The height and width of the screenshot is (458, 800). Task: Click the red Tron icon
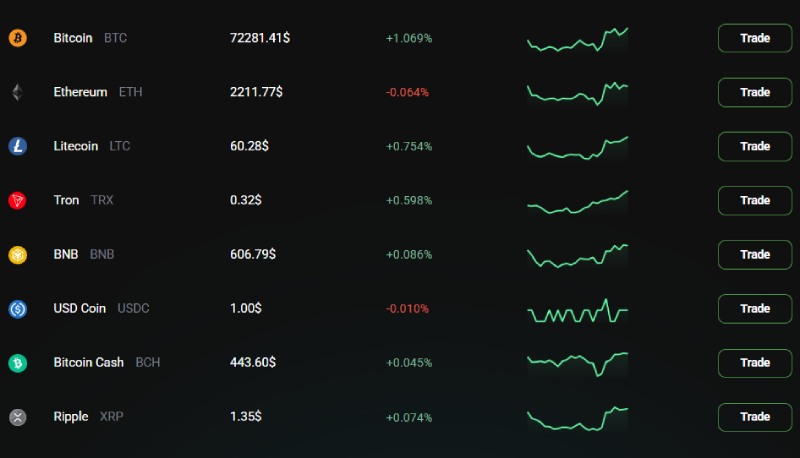17,200
